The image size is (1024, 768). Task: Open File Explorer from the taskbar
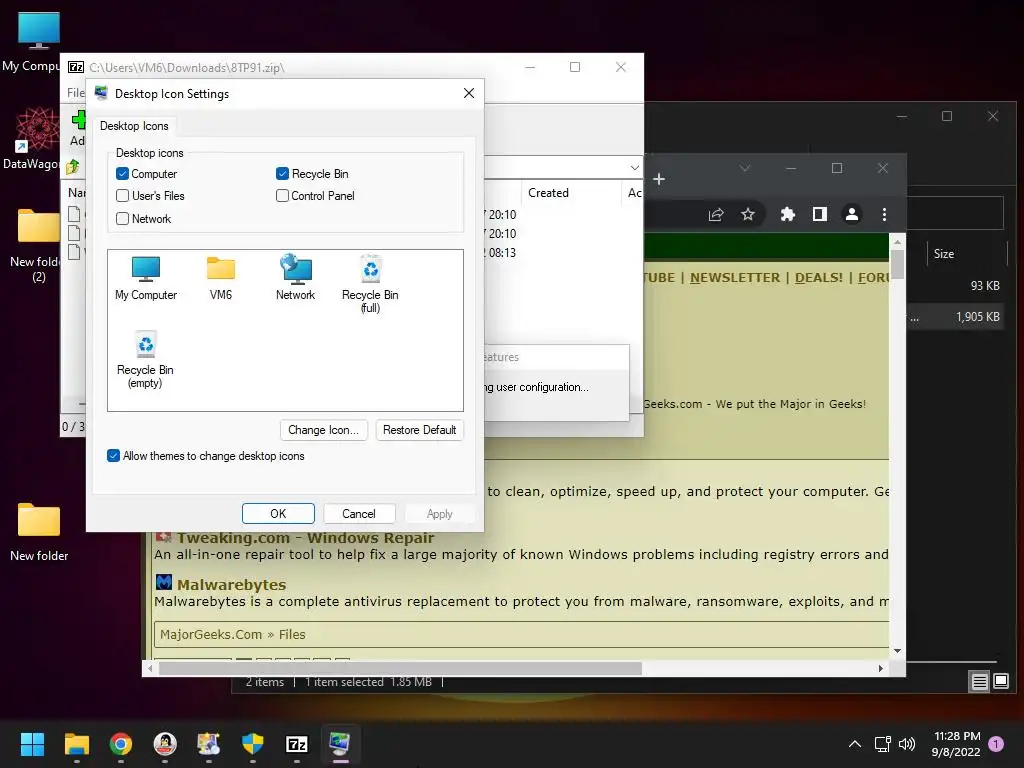tap(76, 743)
